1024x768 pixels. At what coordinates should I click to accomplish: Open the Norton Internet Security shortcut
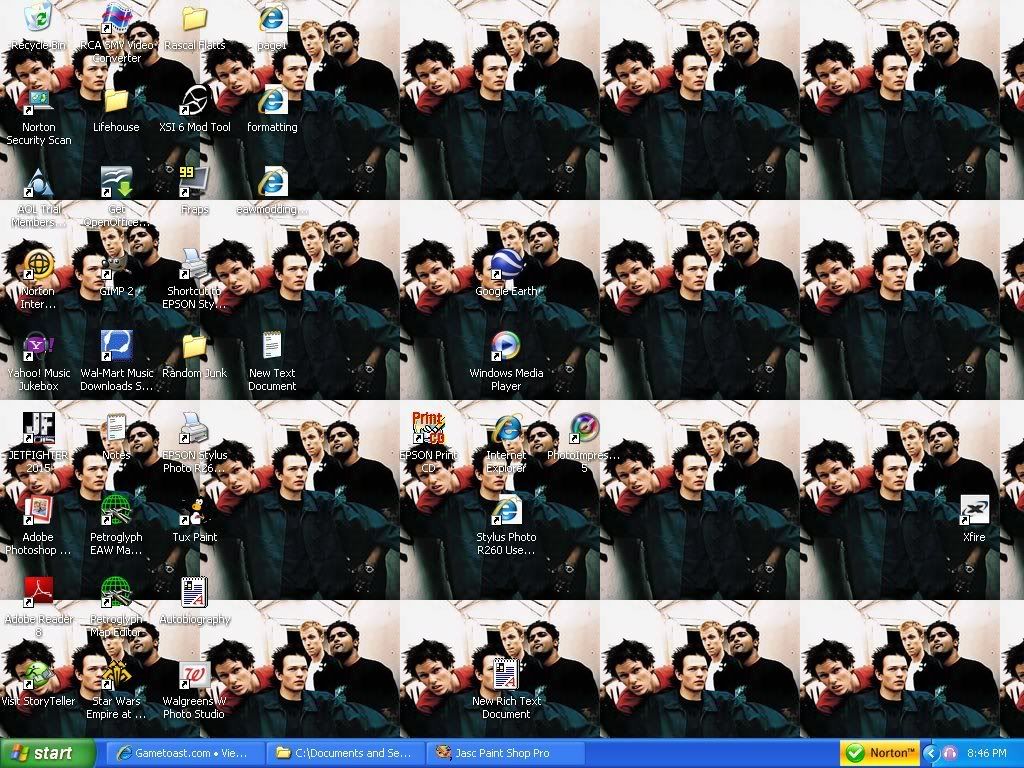39,264
